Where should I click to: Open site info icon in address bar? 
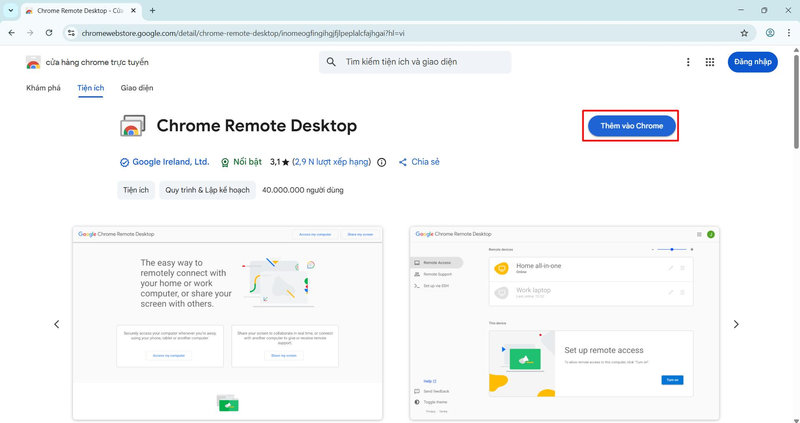[x=71, y=33]
